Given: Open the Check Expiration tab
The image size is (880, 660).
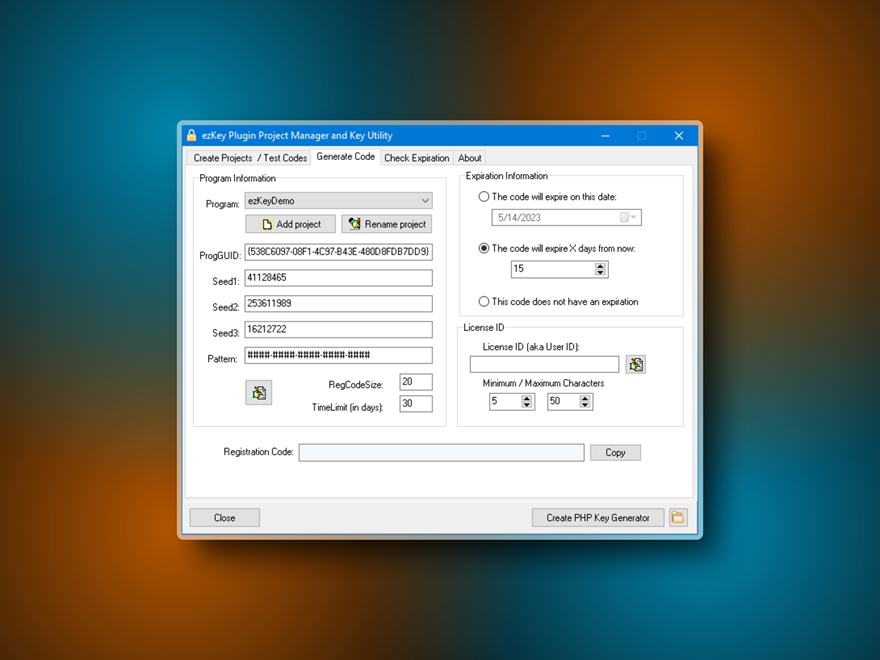Looking at the screenshot, I should click(416, 158).
